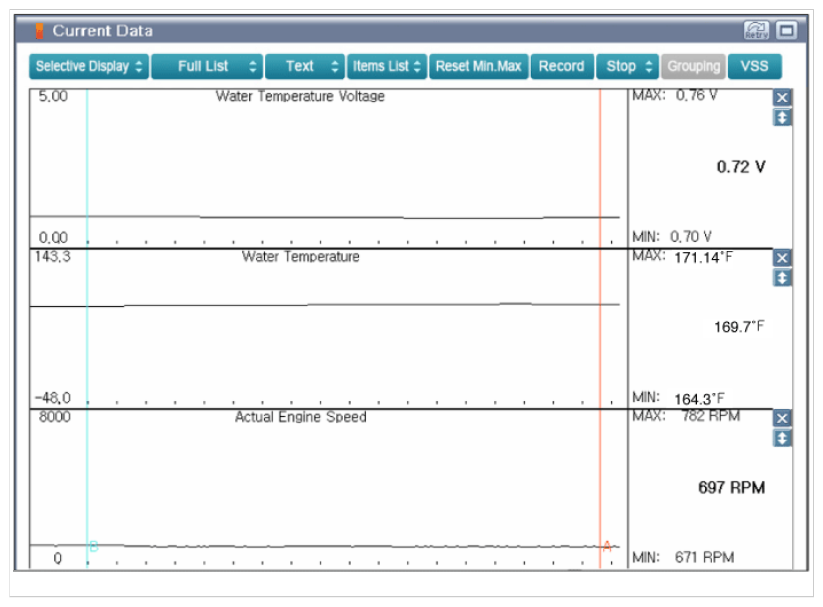Viewport: 823px width, 607px height.
Task: Click the VSS button
Action: [755, 66]
